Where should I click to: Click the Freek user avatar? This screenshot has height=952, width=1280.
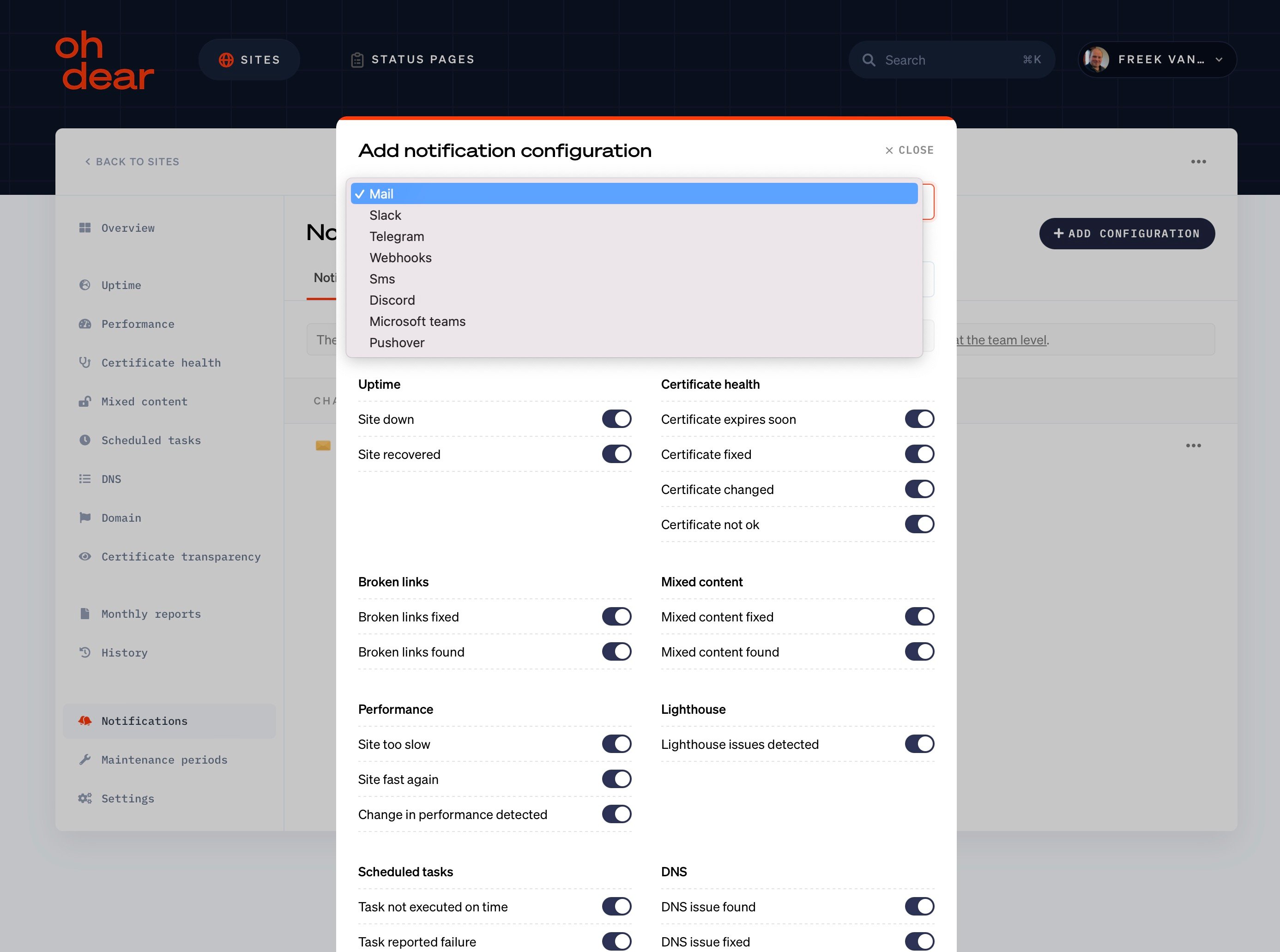(x=1096, y=60)
